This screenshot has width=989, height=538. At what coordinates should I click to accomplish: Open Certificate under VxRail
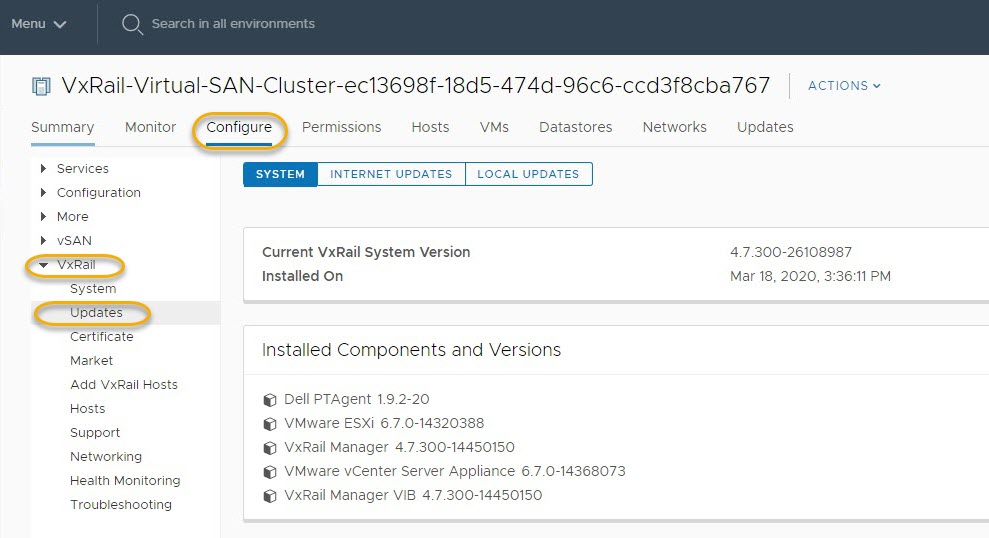pos(101,337)
